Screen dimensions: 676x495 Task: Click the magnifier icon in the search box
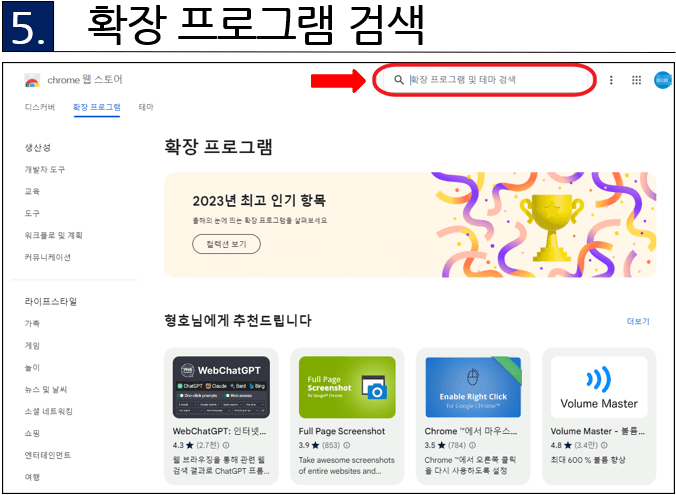399,80
